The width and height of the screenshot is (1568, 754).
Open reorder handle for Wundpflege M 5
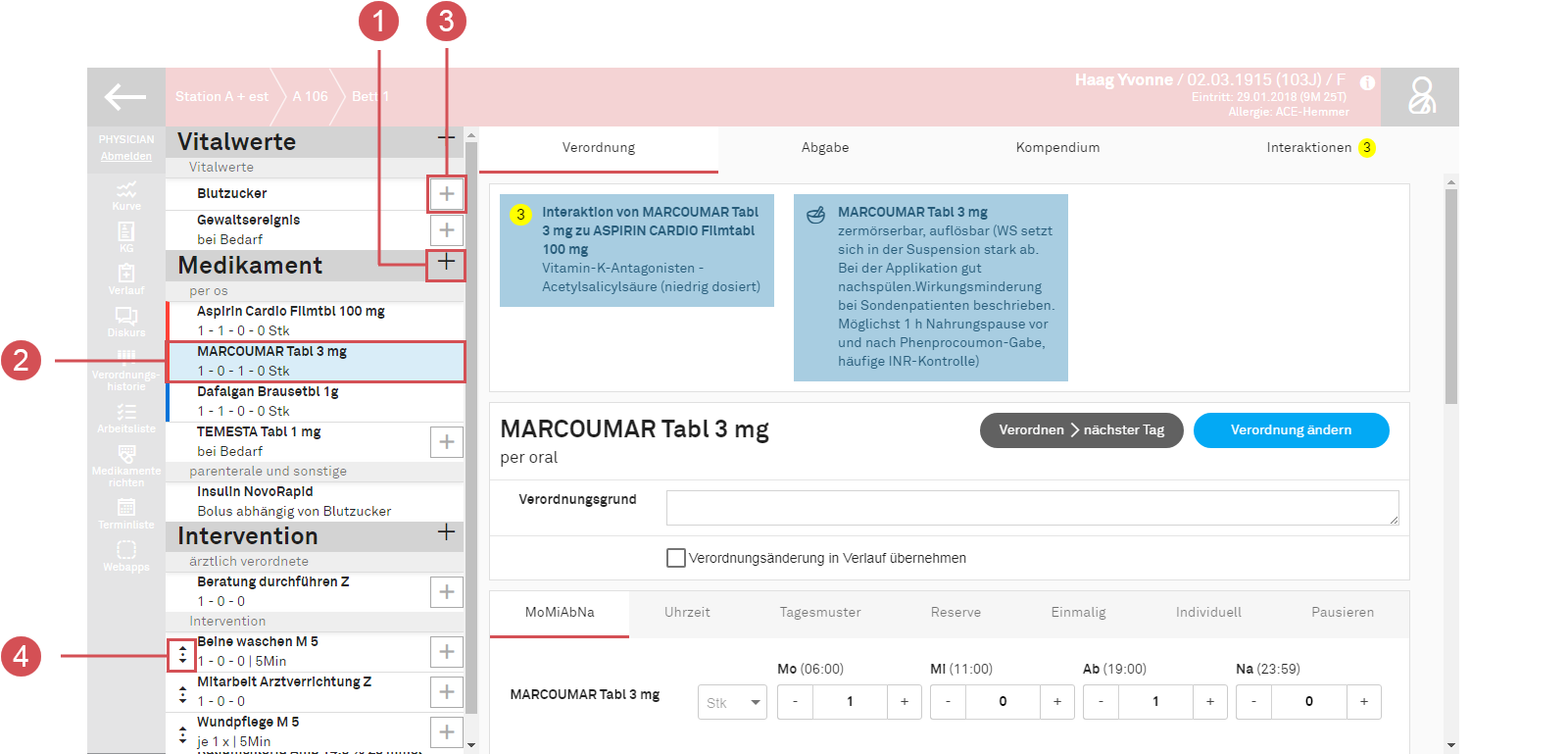[182, 734]
